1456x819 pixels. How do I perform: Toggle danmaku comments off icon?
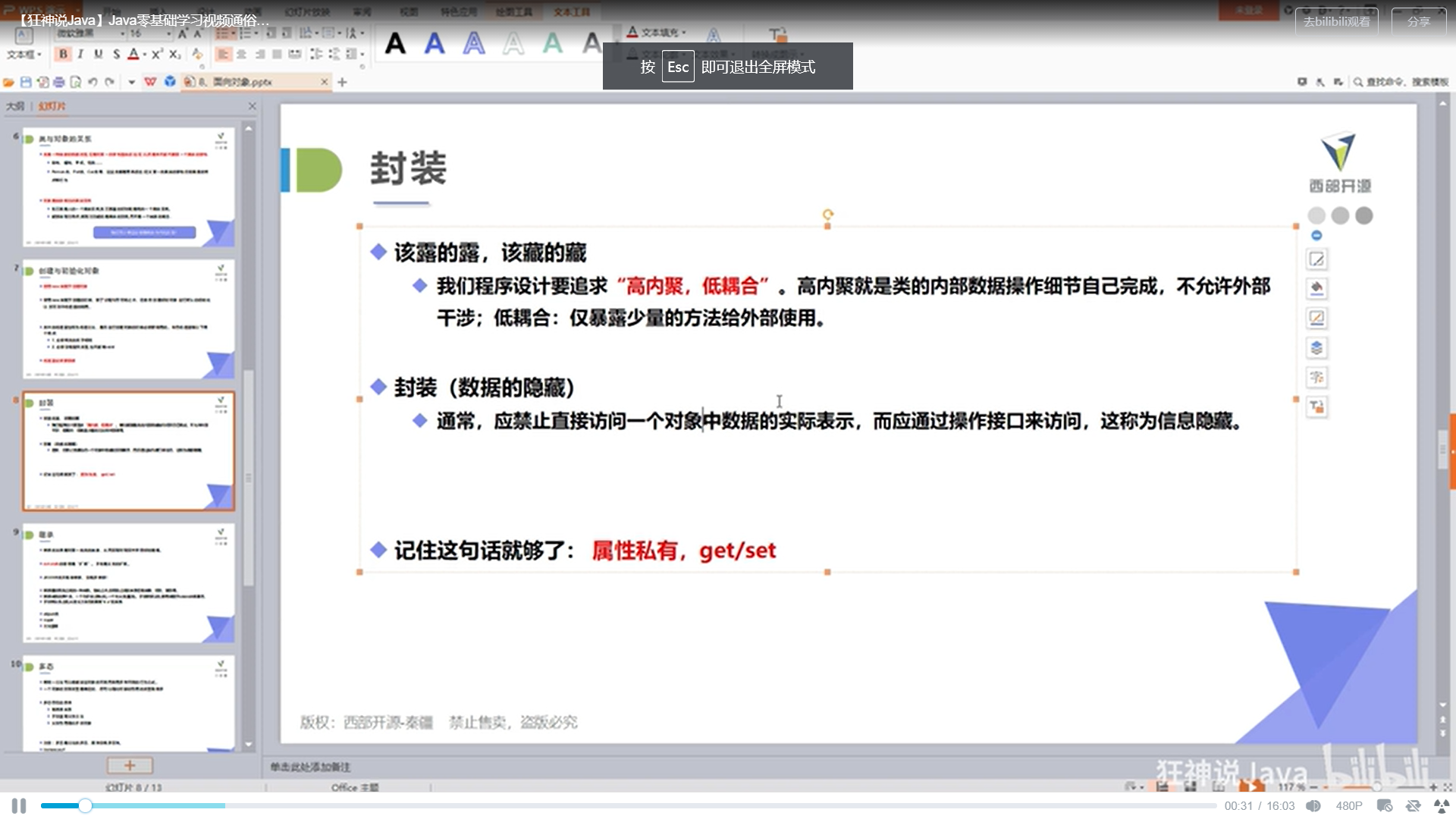(1384, 806)
